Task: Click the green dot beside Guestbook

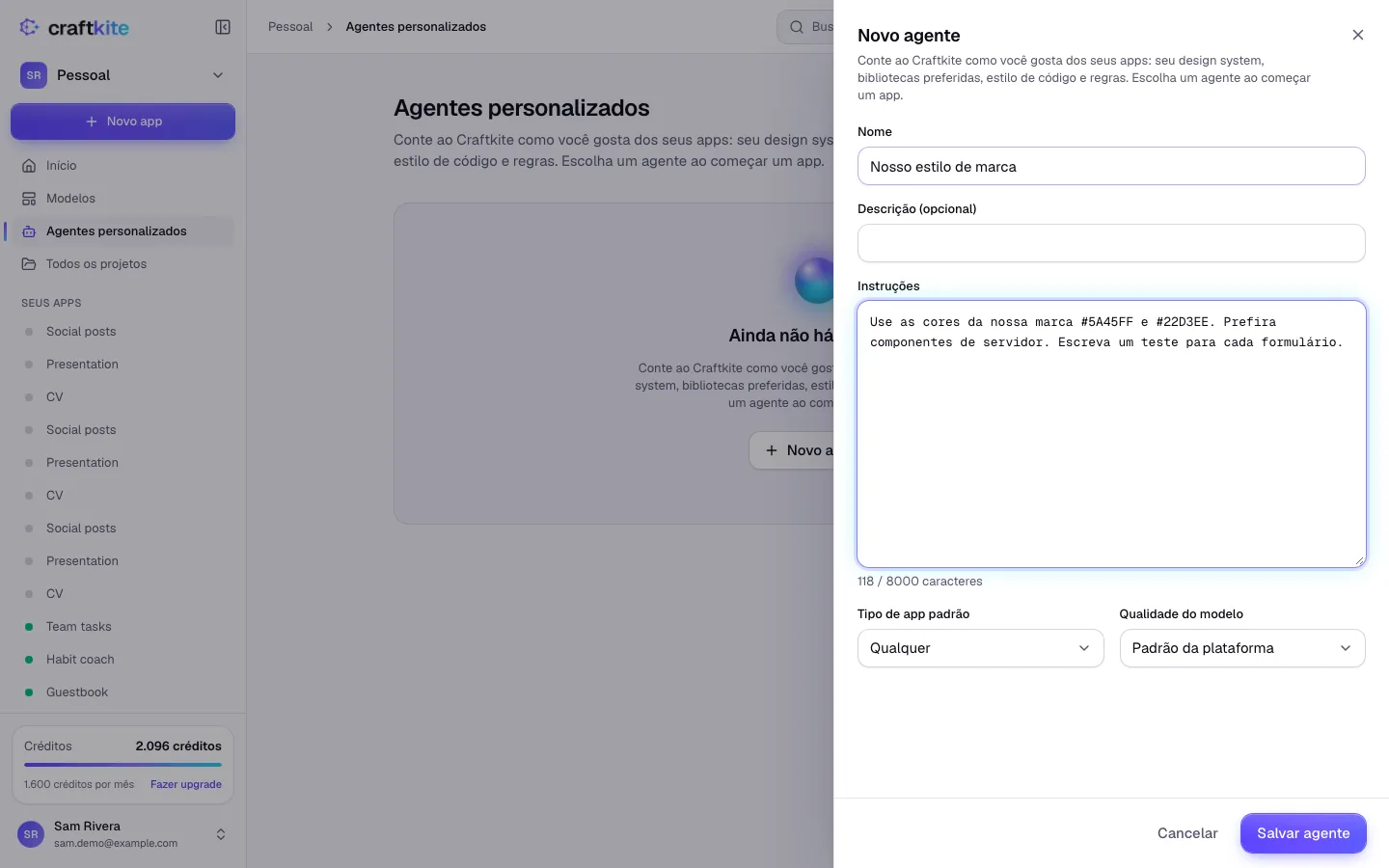Action: pyautogui.click(x=29, y=692)
